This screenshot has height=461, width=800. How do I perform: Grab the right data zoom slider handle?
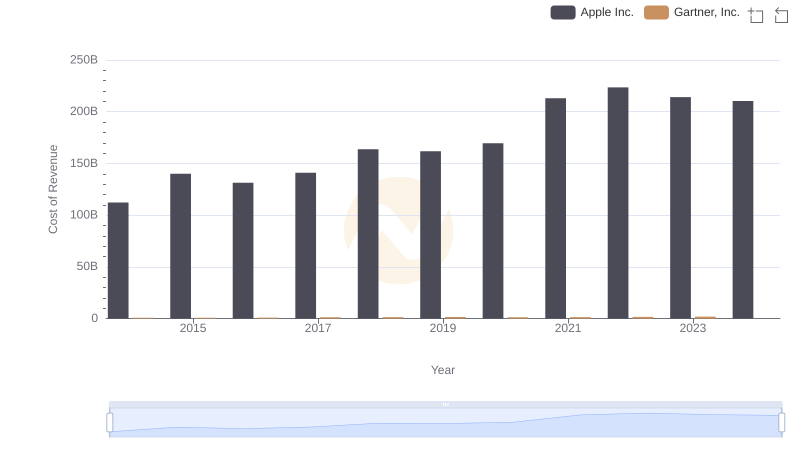coord(782,423)
